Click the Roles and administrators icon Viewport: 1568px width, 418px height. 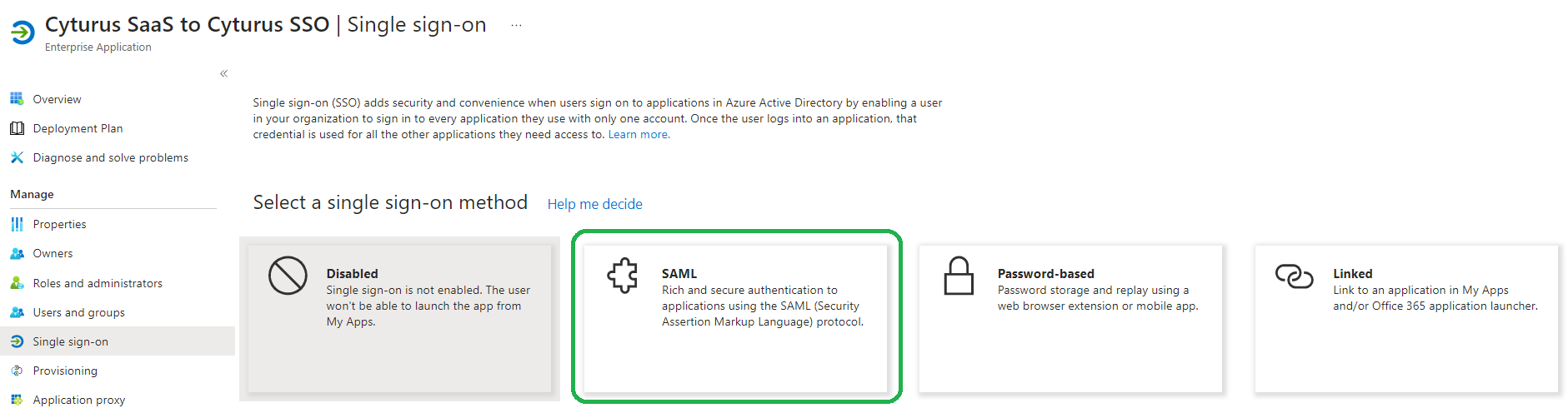click(x=17, y=283)
